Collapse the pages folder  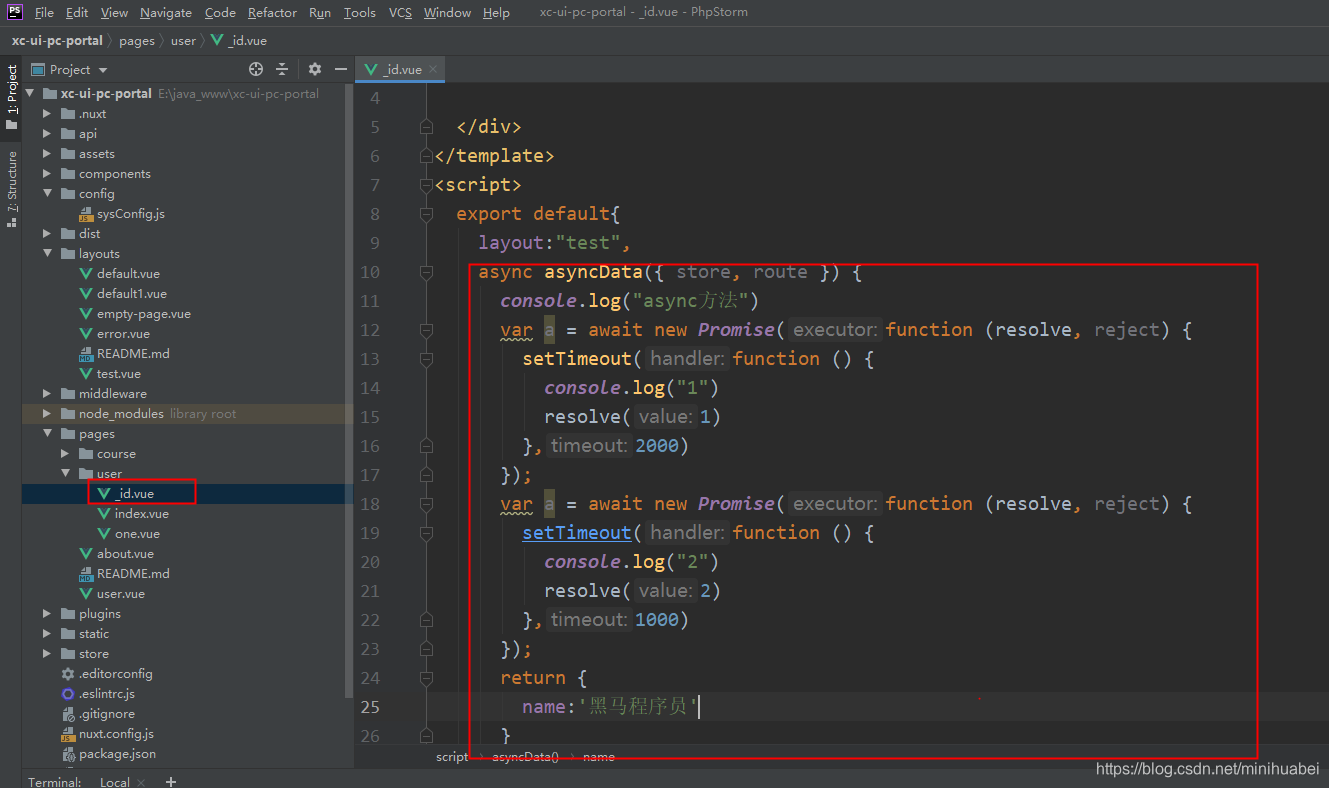tap(47, 433)
